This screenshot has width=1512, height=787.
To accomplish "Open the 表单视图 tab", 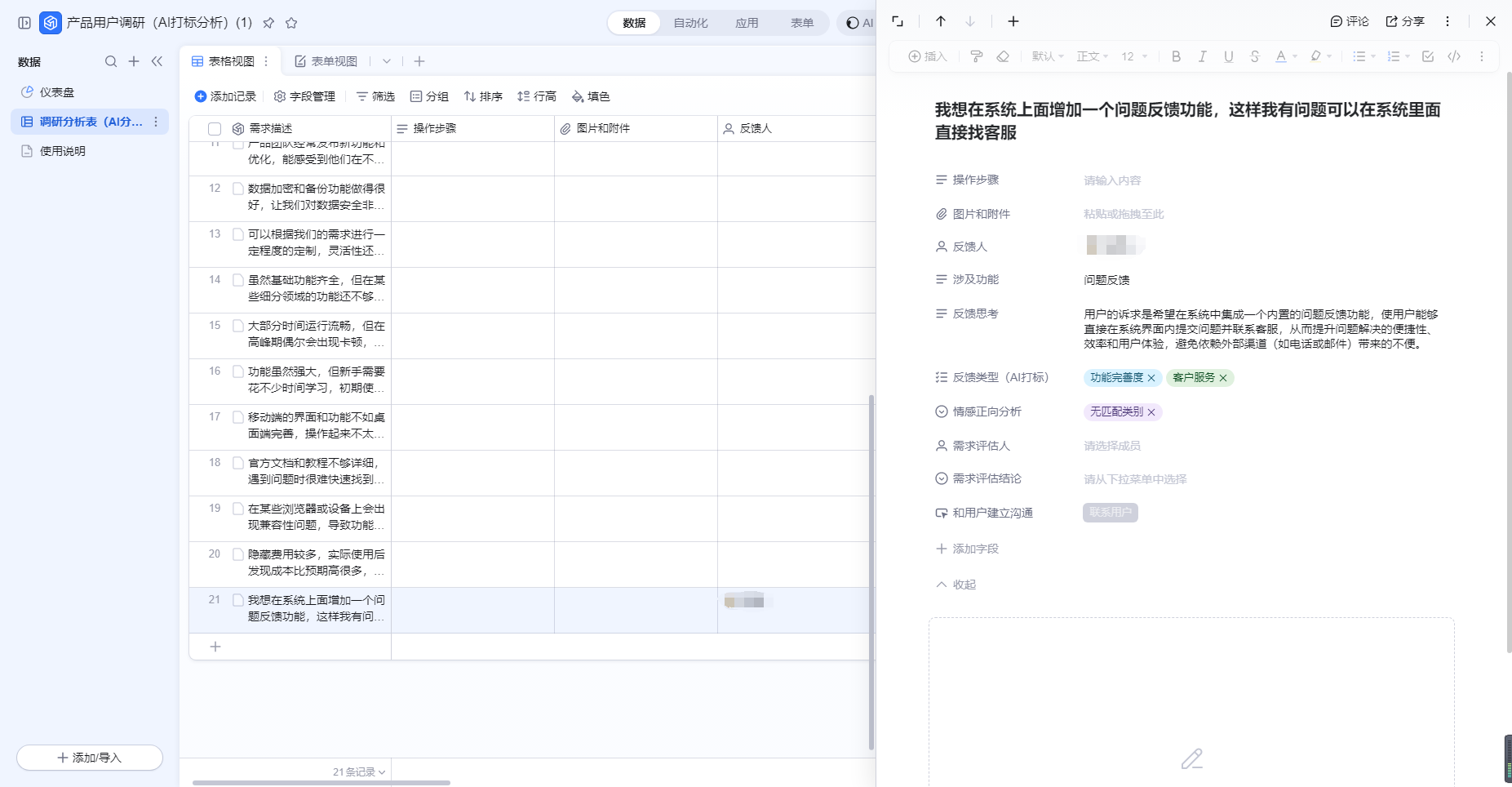I will 326,61.
